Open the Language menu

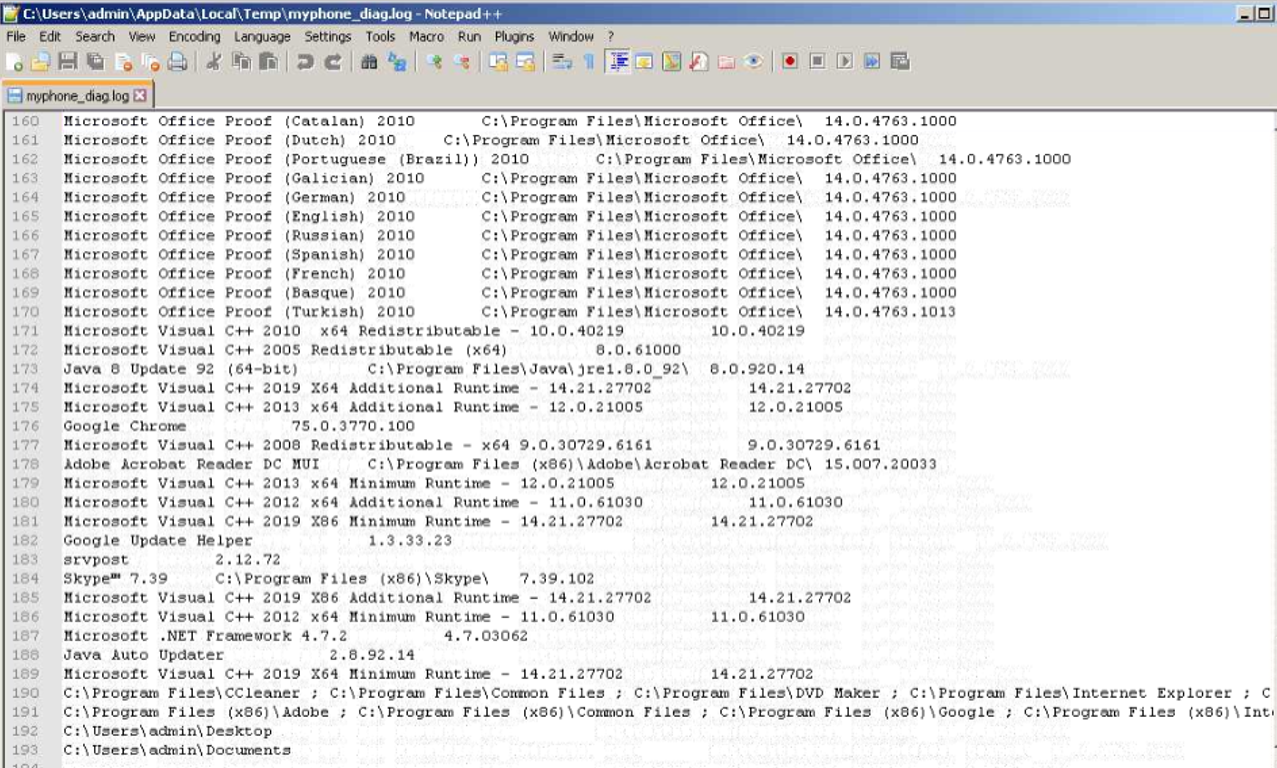point(262,36)
